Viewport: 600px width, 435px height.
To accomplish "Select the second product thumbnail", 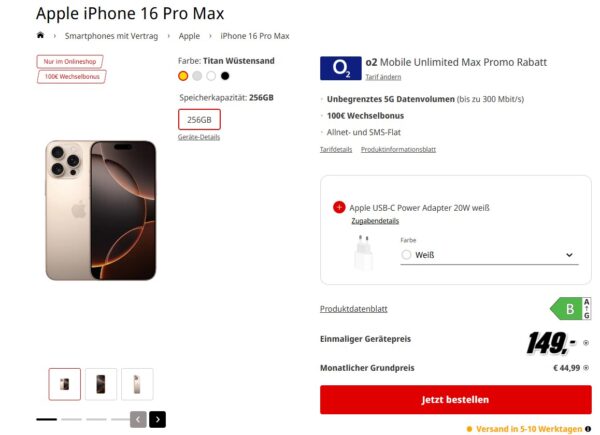I will point(101,384).
